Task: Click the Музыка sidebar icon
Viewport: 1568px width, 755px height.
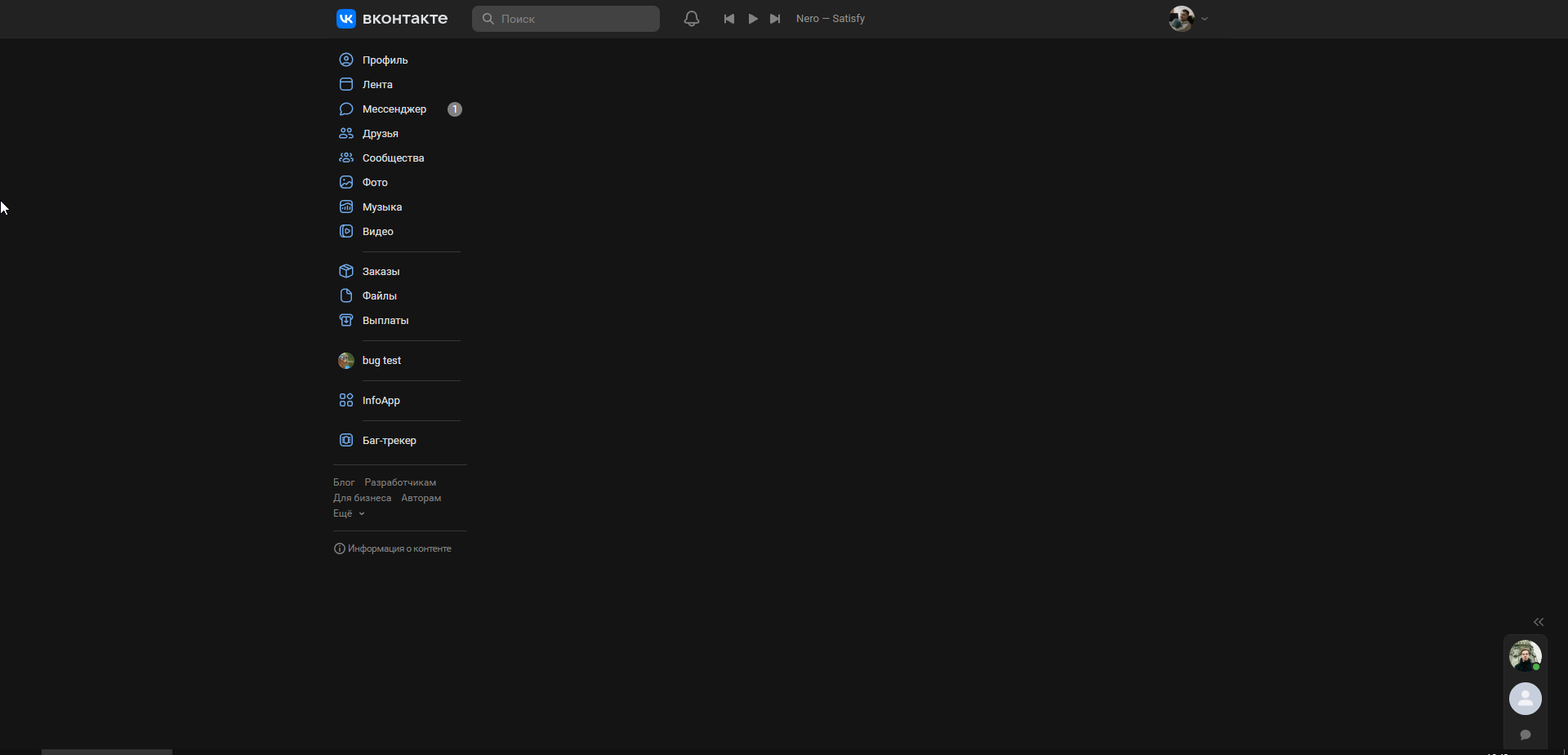Action: coord(346,207)
